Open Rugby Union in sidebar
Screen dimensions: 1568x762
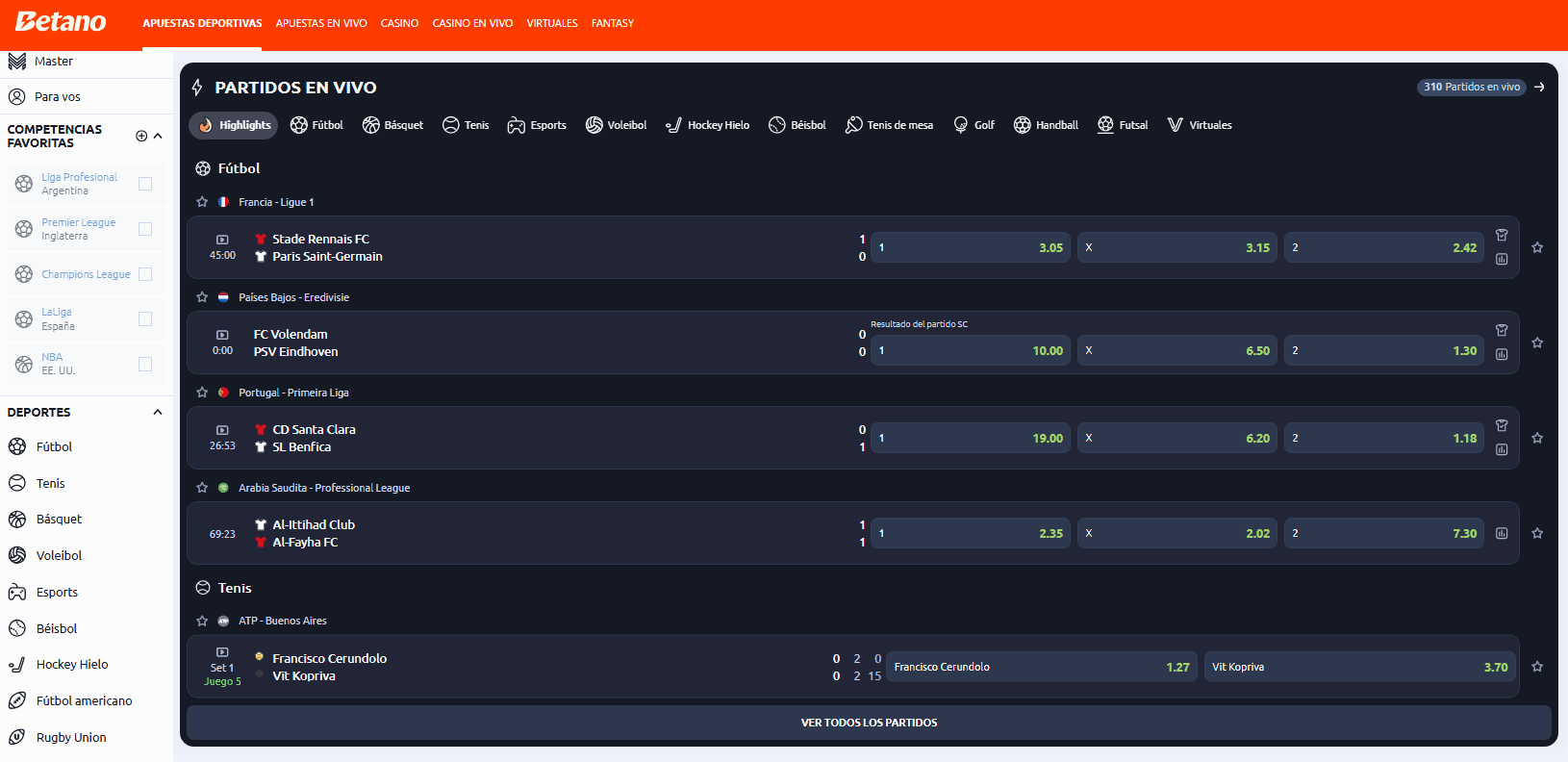pos(71,737)
